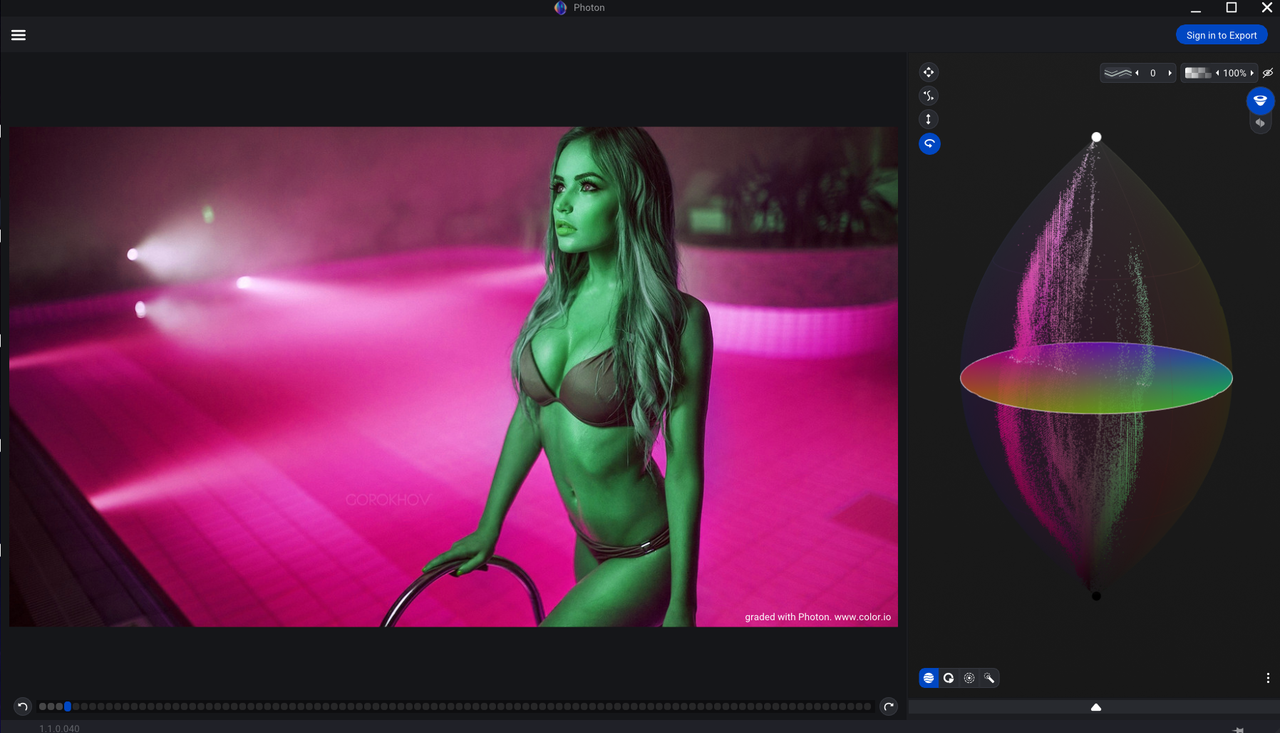Click the black point at color solid bottom
Viewport: 1280px width, 733px height.
[x=1096, y=596]
